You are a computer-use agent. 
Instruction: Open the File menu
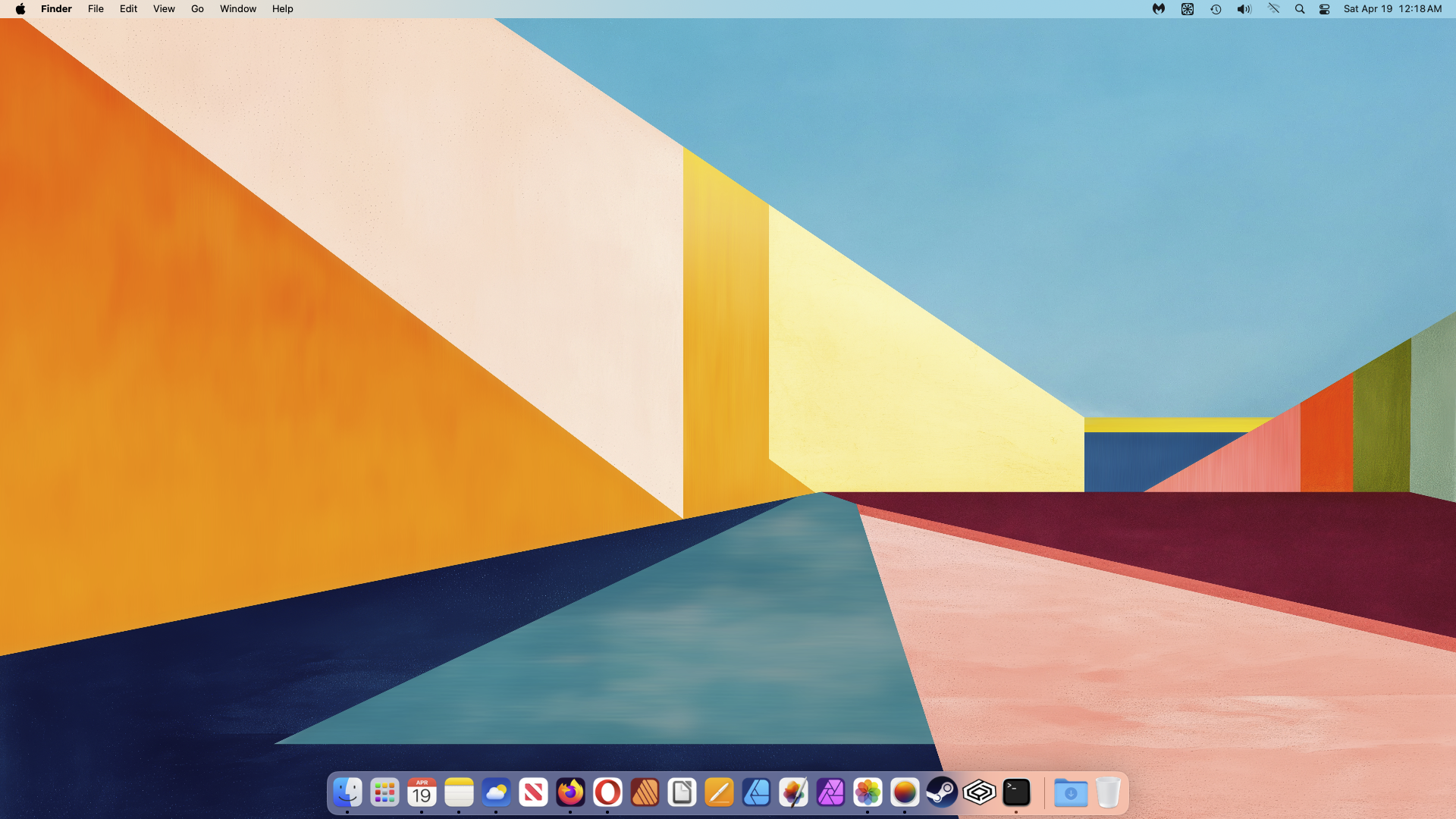96,9
